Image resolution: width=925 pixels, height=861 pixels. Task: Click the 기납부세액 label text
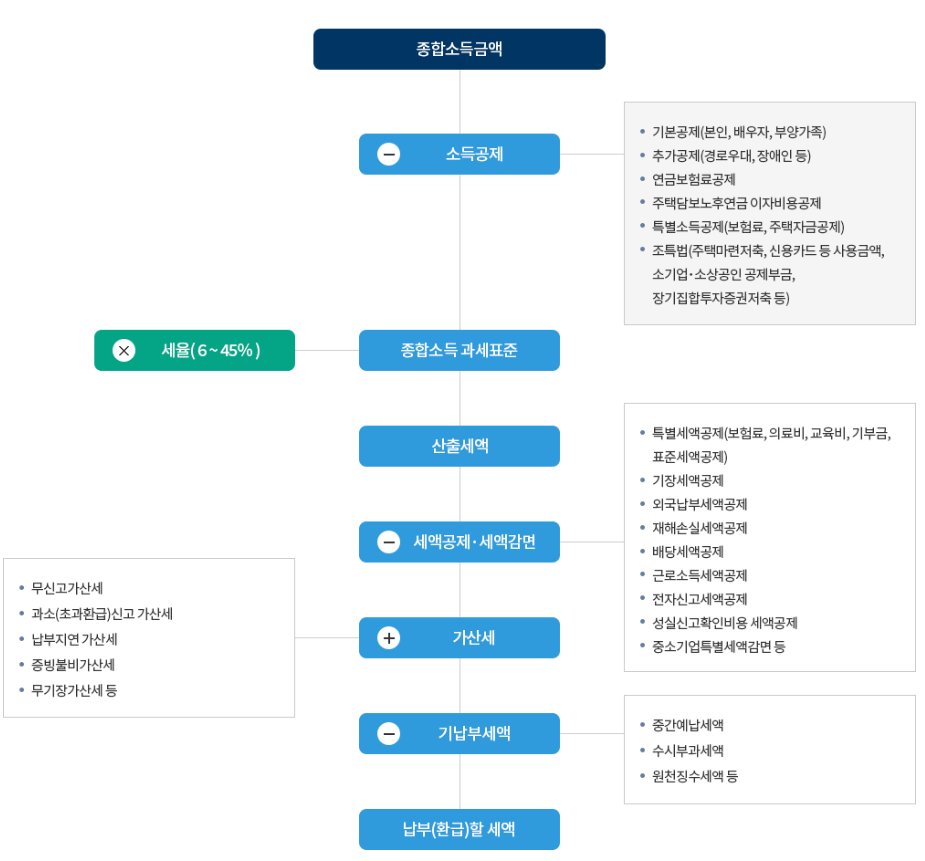click(474, 734)
